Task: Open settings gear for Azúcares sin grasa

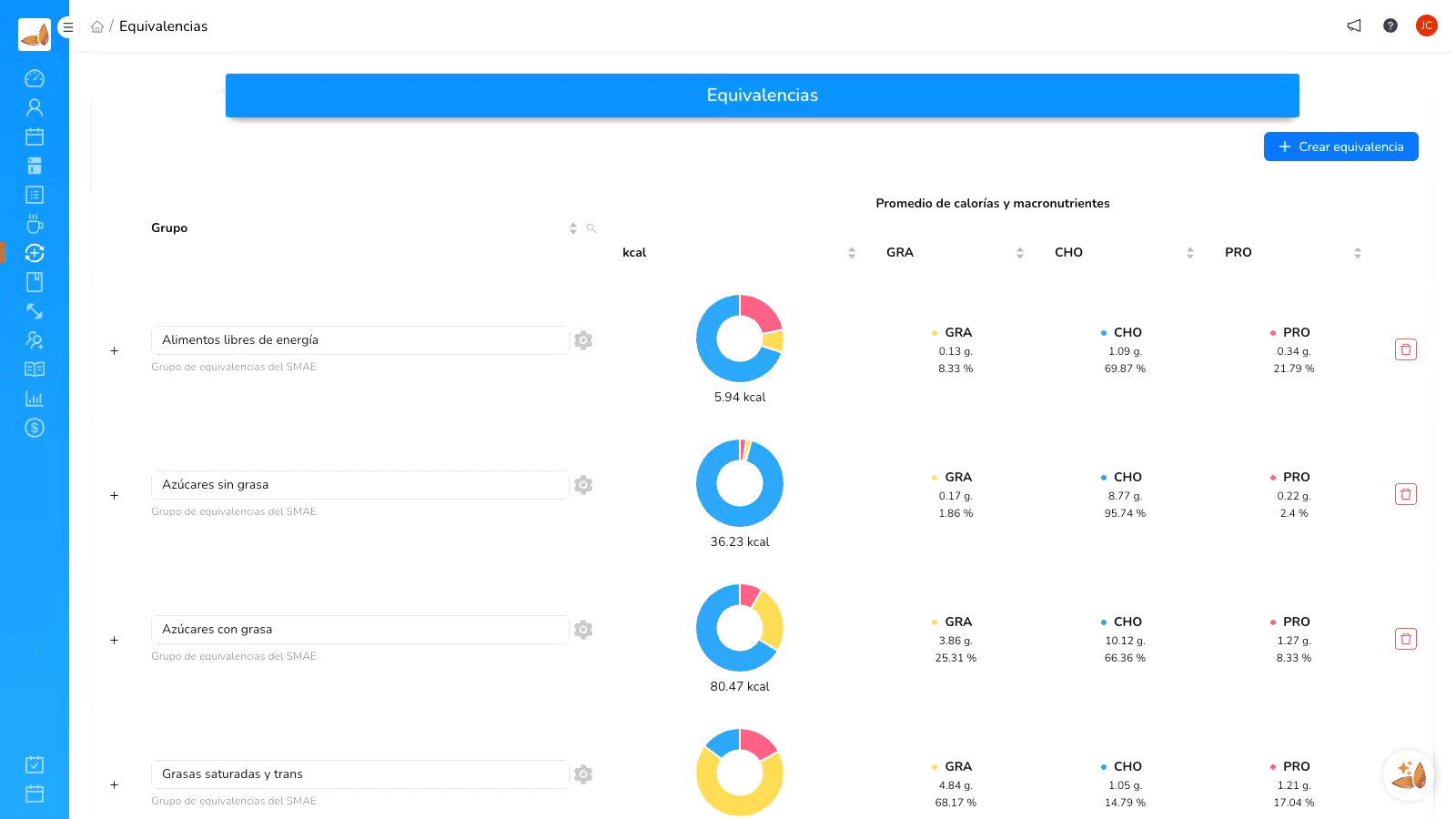Action: 583,485
